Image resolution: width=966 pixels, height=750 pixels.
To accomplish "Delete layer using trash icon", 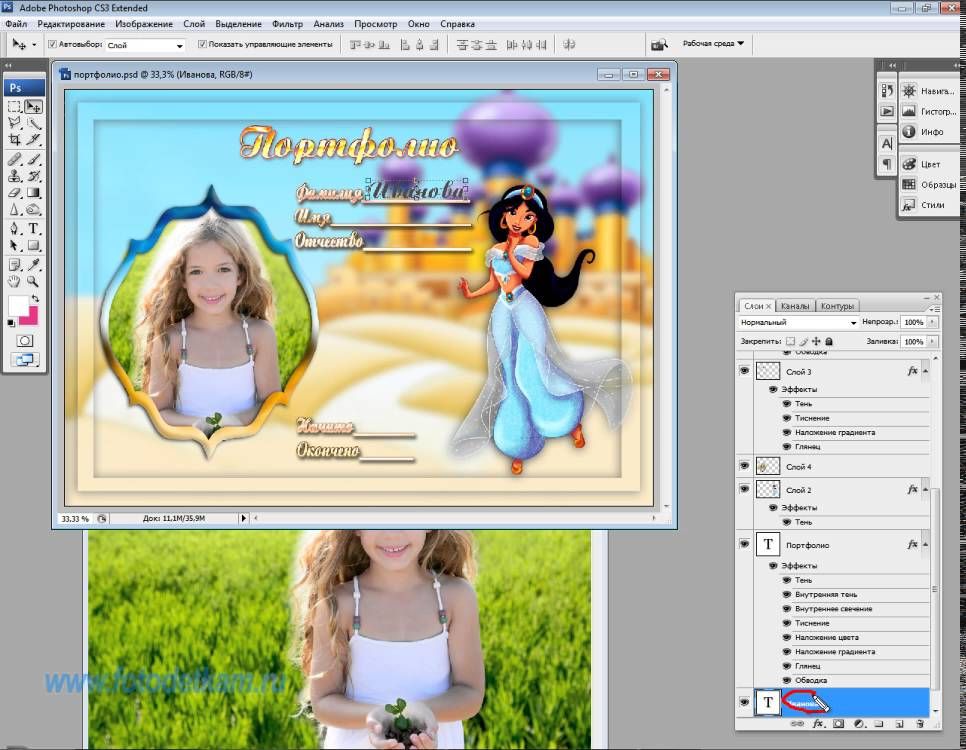I will click(920, 724).
